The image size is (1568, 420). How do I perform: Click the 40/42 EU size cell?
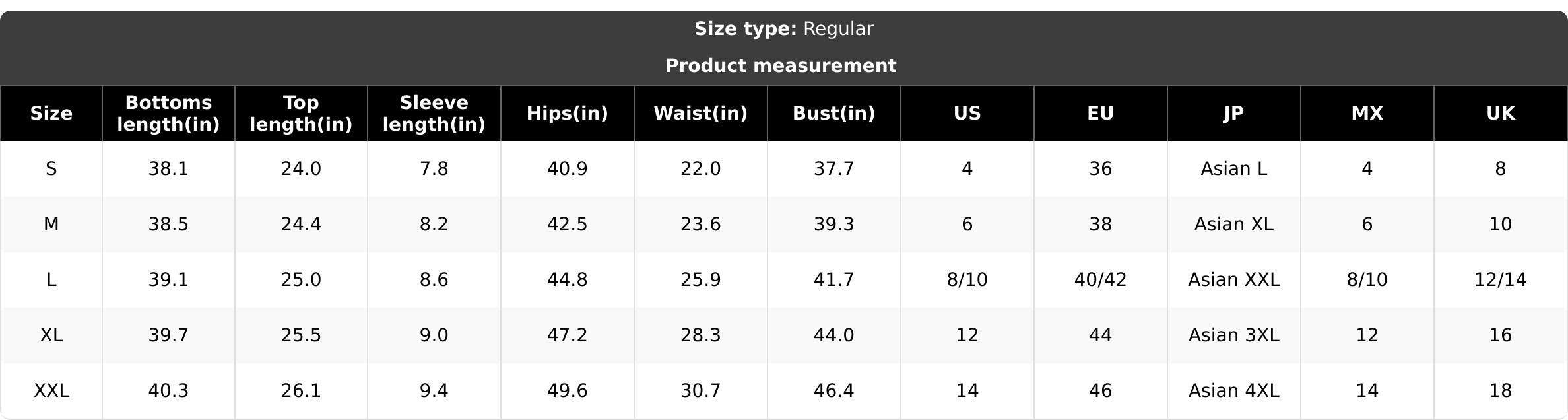click(x=1101, y=280)
